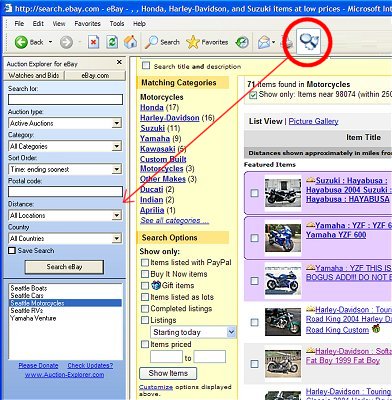The height and width of the screenshot is (400, 392).
Task: Open the Harley-Davidson category link
Action: pos(170,118)
